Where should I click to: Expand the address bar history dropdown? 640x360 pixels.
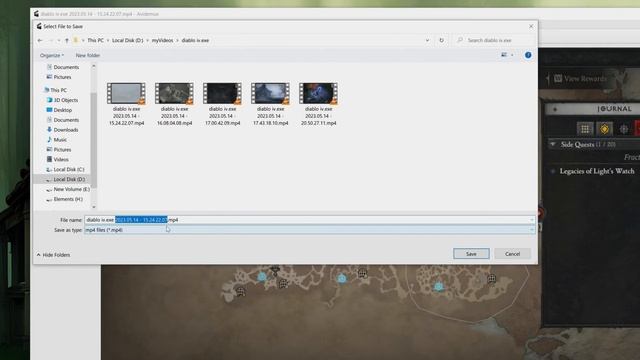point(427,40)
